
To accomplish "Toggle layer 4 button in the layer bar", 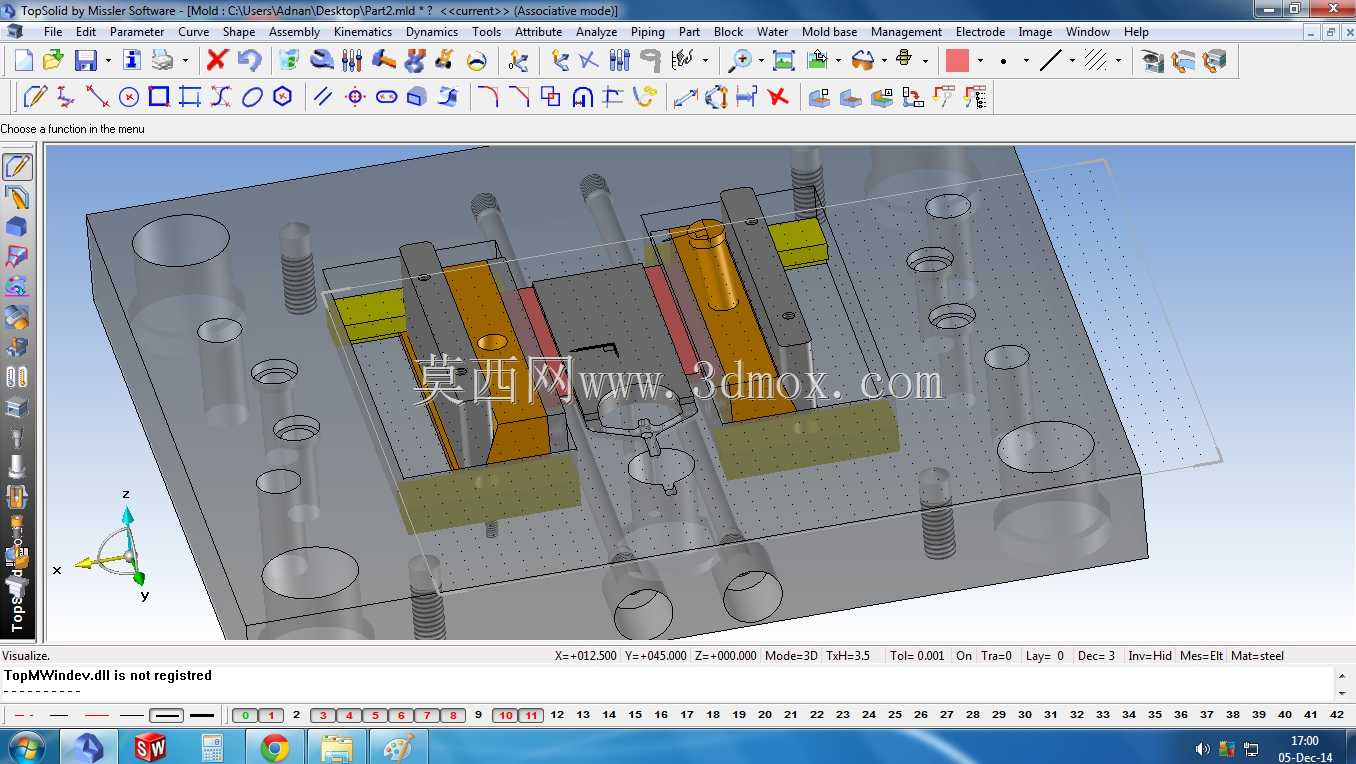I will point(349,715).
